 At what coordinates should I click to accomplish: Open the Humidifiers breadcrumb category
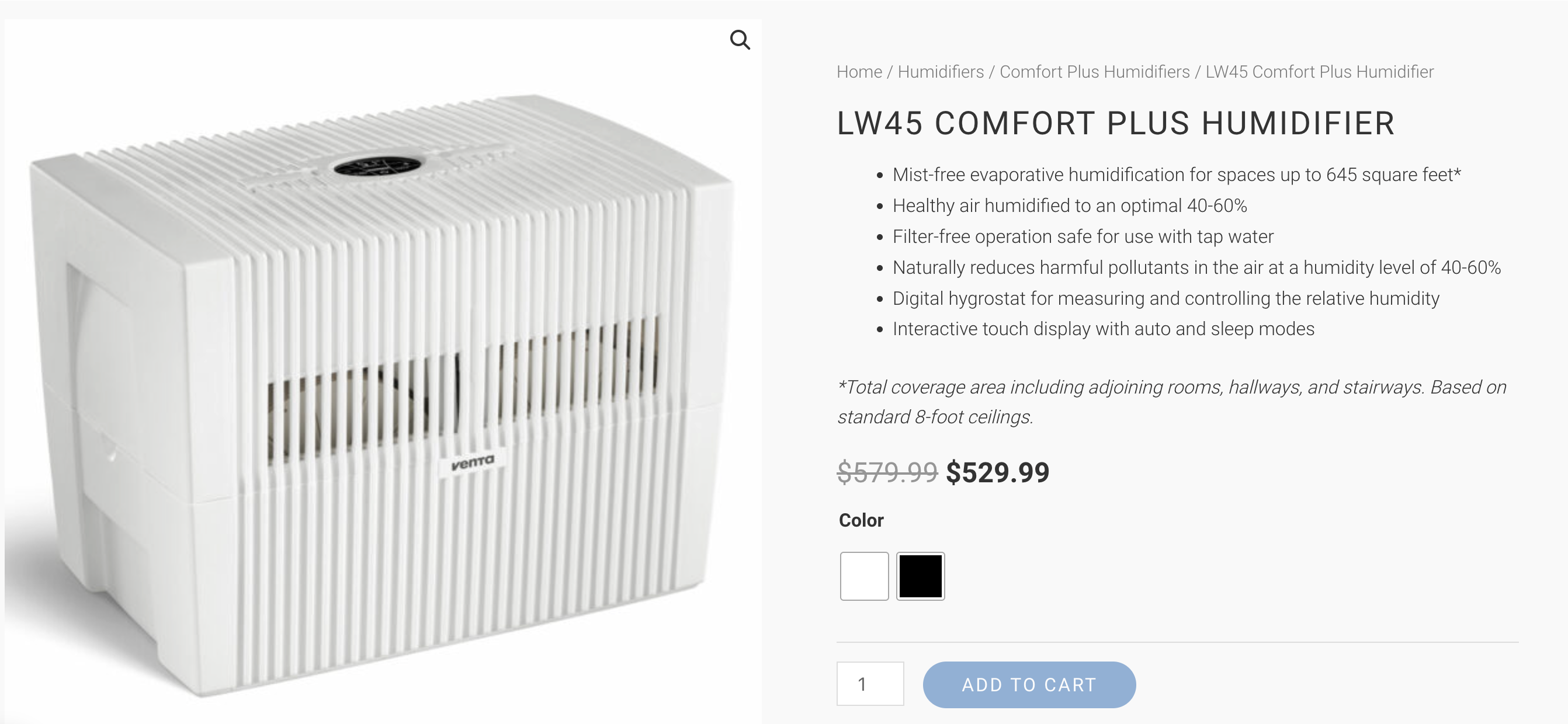tap(941, 72)
